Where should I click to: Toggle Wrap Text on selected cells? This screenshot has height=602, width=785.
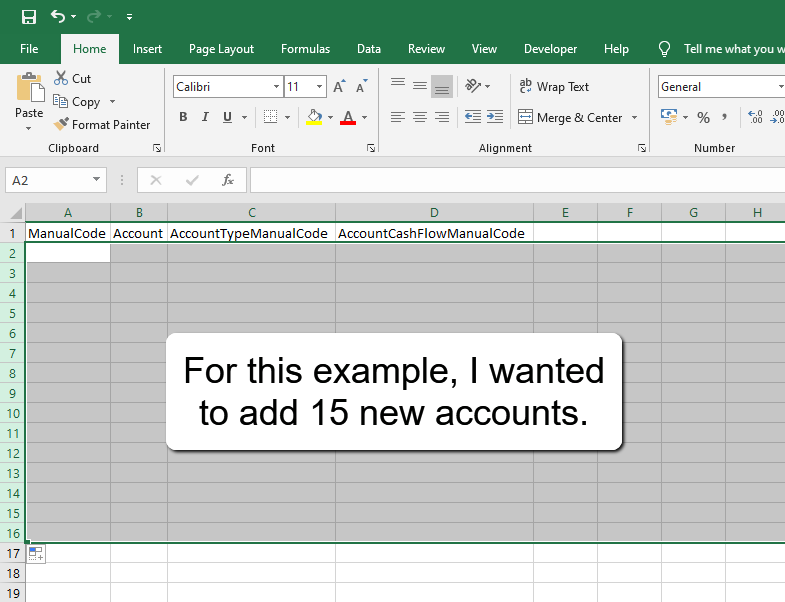554,87
